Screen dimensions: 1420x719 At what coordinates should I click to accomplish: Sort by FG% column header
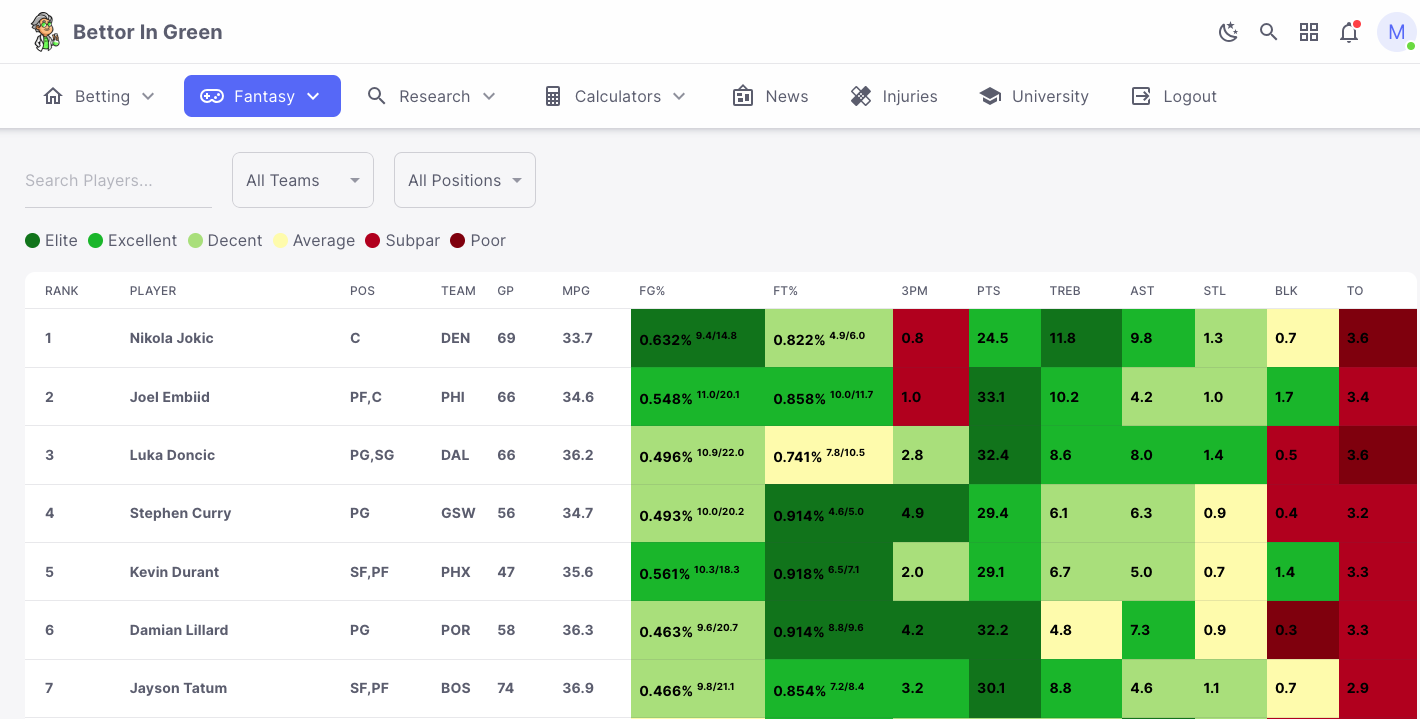[652, 291]
